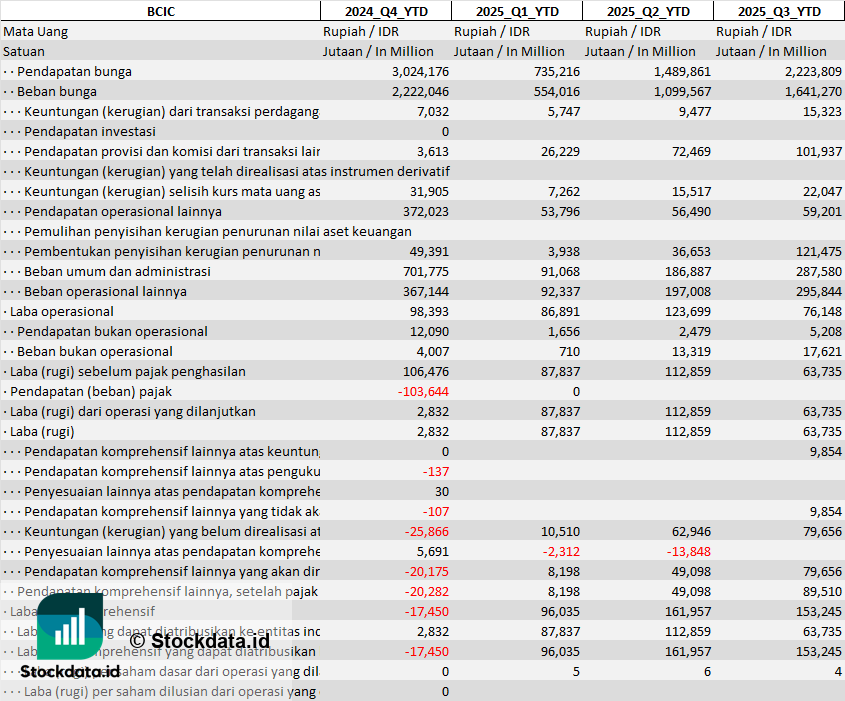The width and height of the screenshot is (845, 701).
Task: Click the Mata Uang row label
Action: [x=36, y=32]
